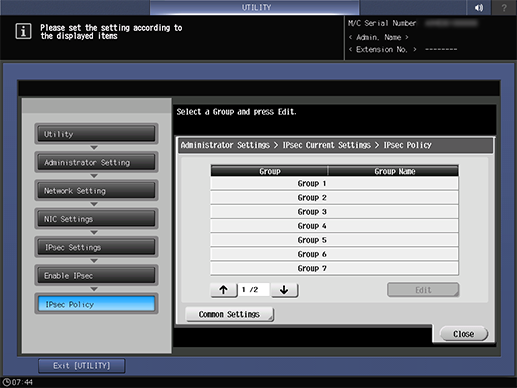Screen dimensions: 517x388
Task: Click the 07:44 time display
Action: (x=22, y=382)
